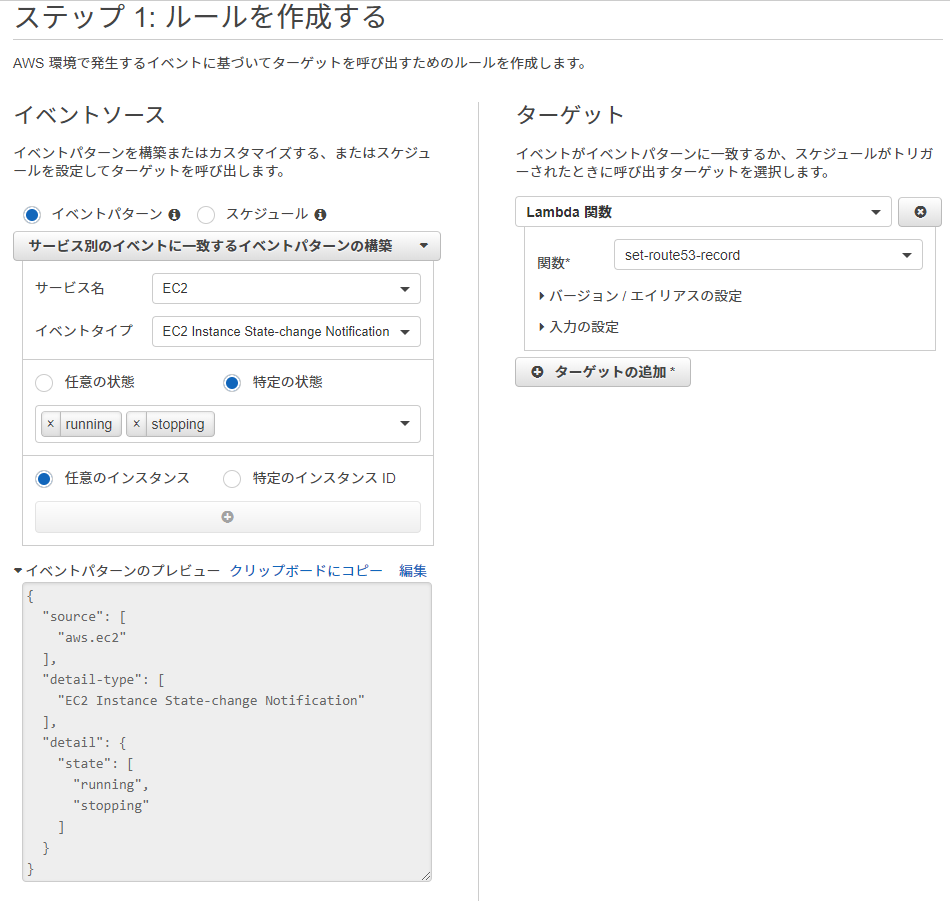950x901 pixels.
Task: Select the イベントパターン radio button
Action: point(32,214)
